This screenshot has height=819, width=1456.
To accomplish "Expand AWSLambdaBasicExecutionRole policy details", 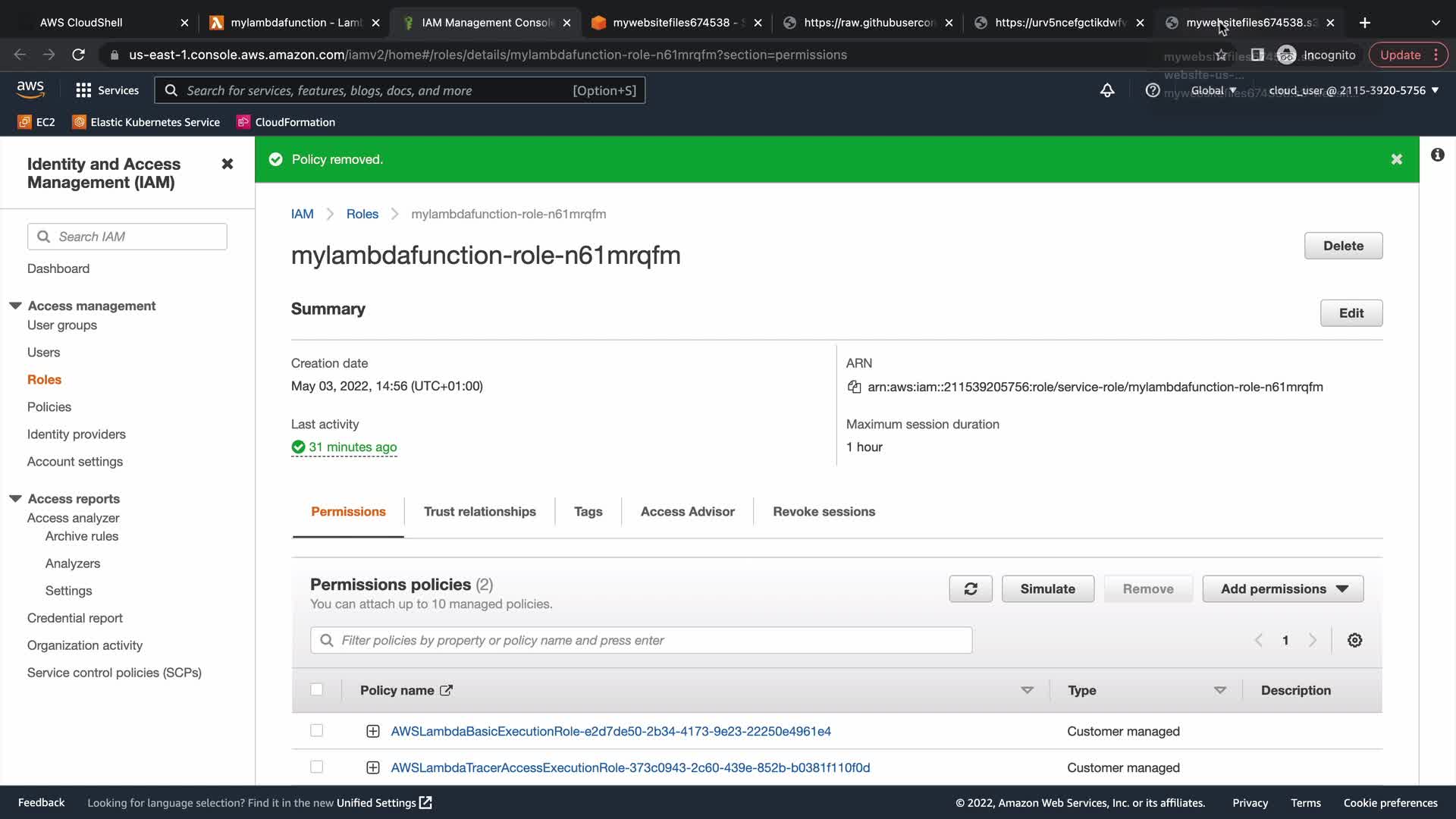I will click(372, 732).
